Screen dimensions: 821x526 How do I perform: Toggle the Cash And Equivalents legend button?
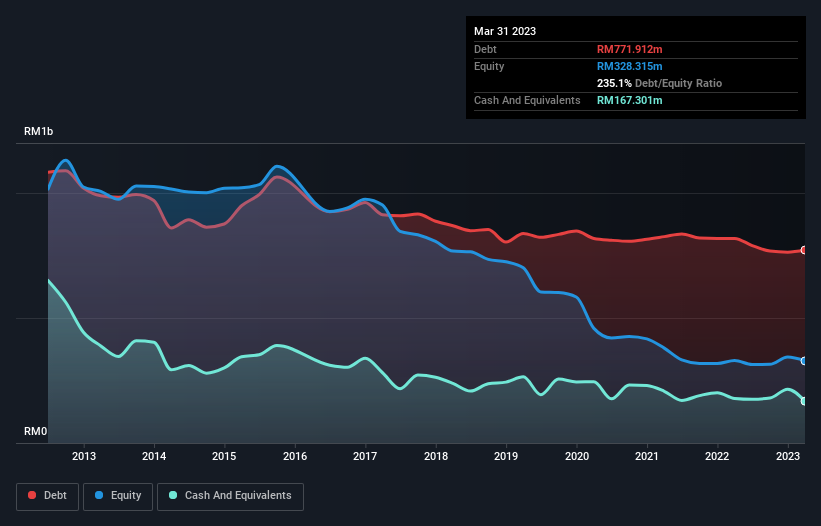click(230, 496)
